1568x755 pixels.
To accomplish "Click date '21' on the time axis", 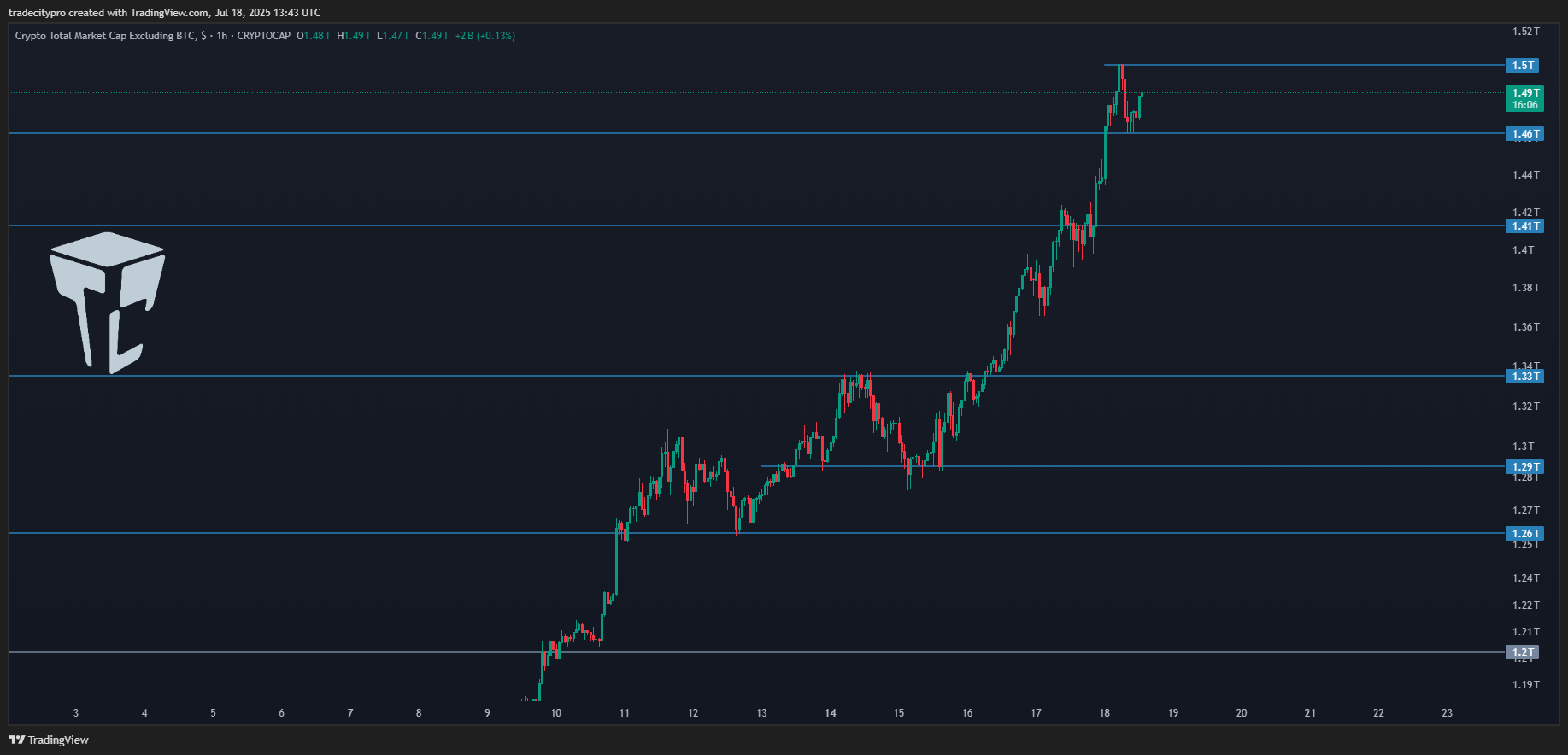I will point(1310,713).
